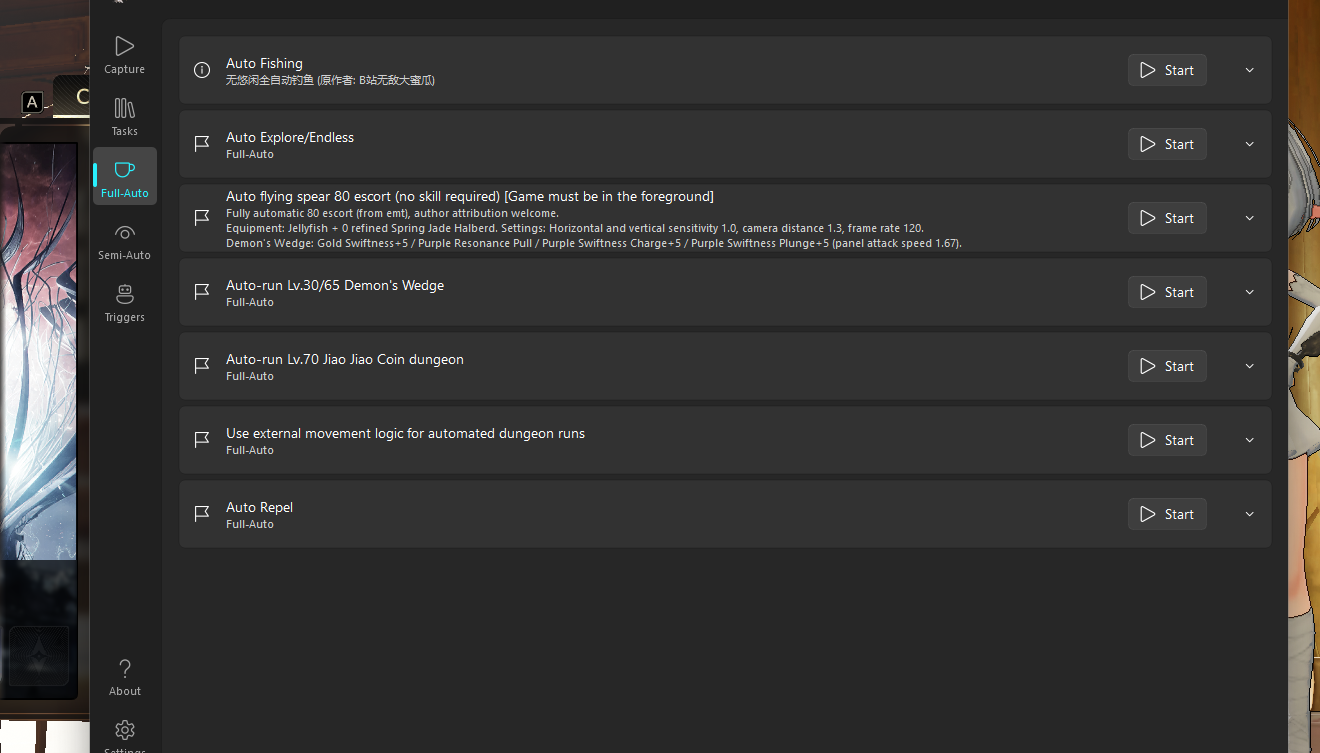Expand the Jiao Jiao Coin dungeon chevron
Screen dimensions: 1320x753
1249,366
